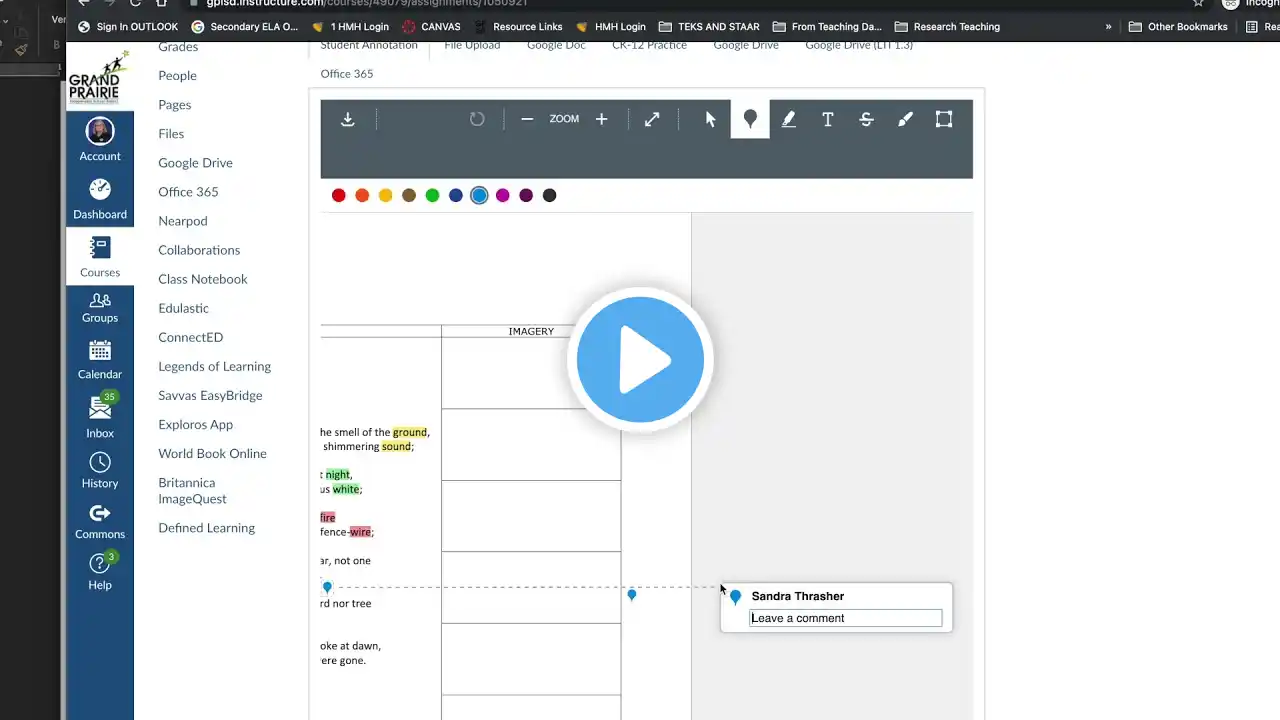Rotate the document with refresh arrow
1280x720 pixels.
tap(477, 119)
